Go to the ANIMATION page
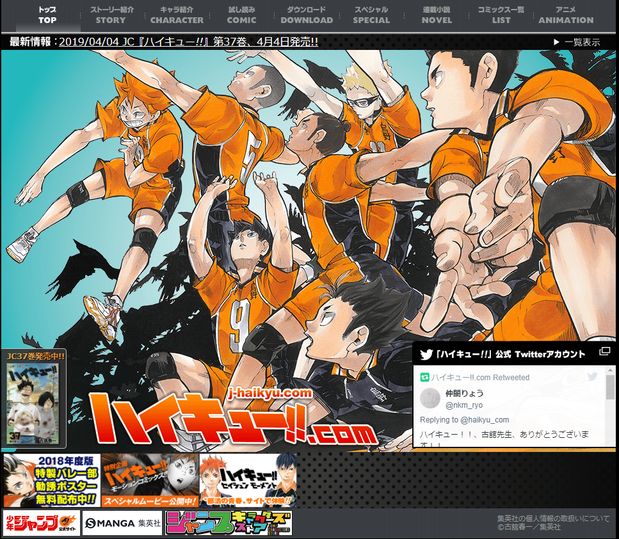 pos(566,16)
